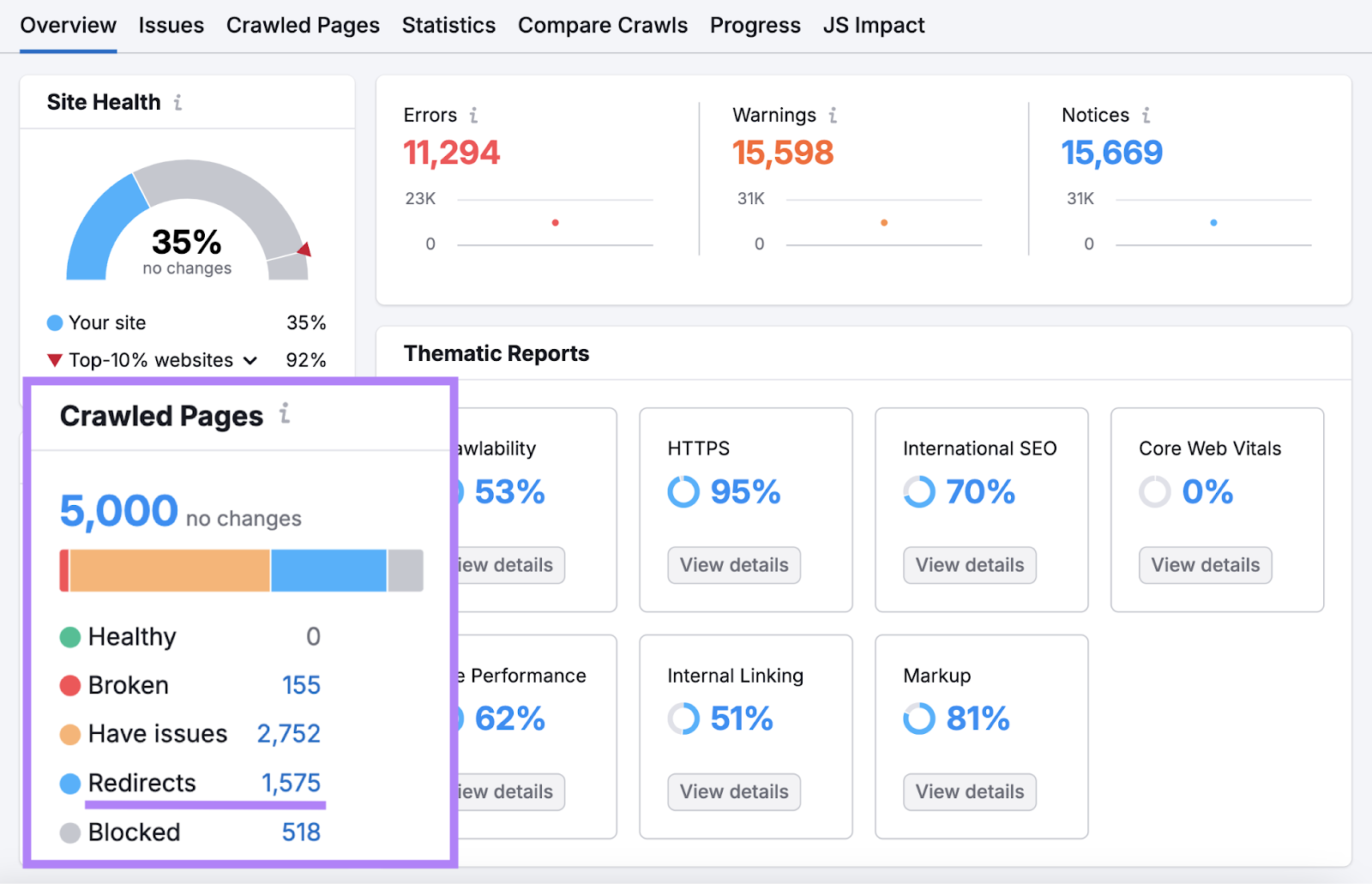View details for the Markup report
This screenshot has width=1372, height=884.
click(x=969, y=791)
